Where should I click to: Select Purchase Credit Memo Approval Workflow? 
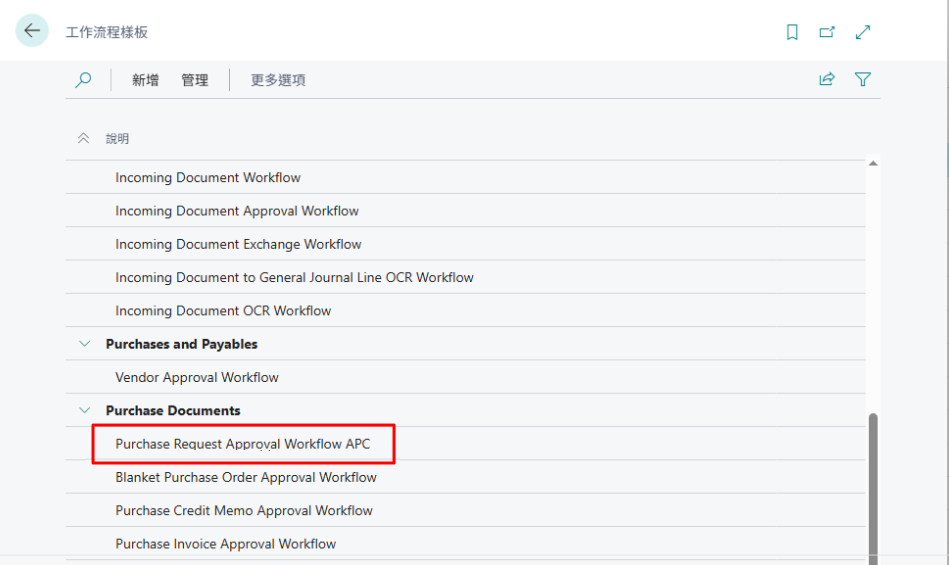465,510
